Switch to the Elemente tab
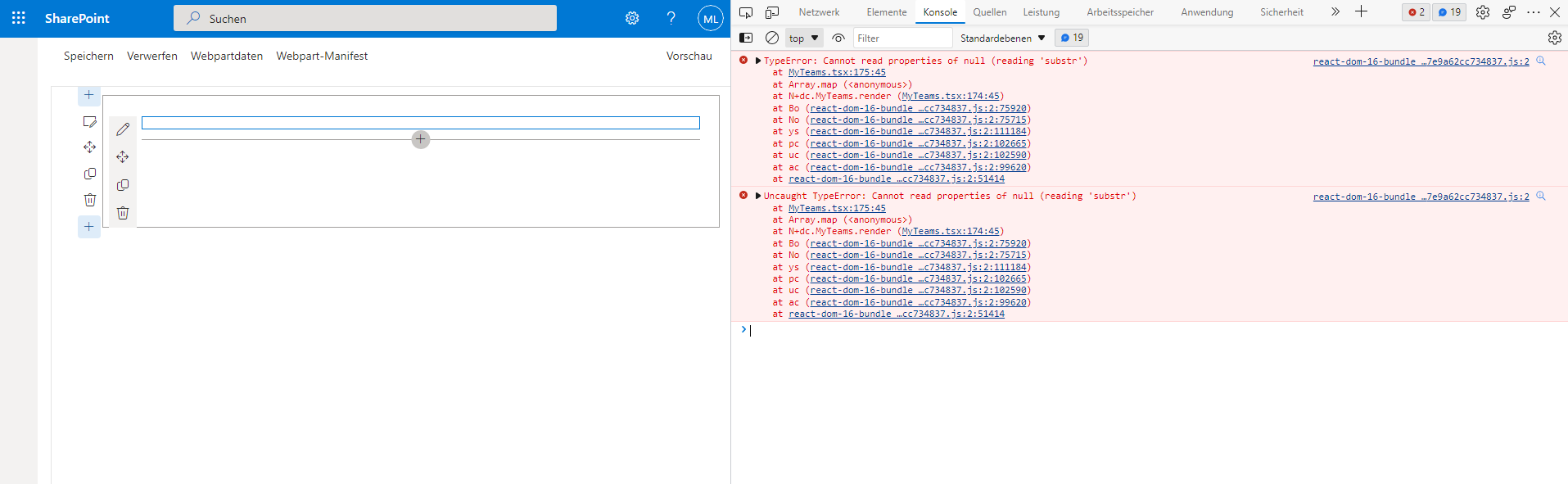The width and height of the screenshot is (1568, 484). pyautogui.click(x=887, y=12)
